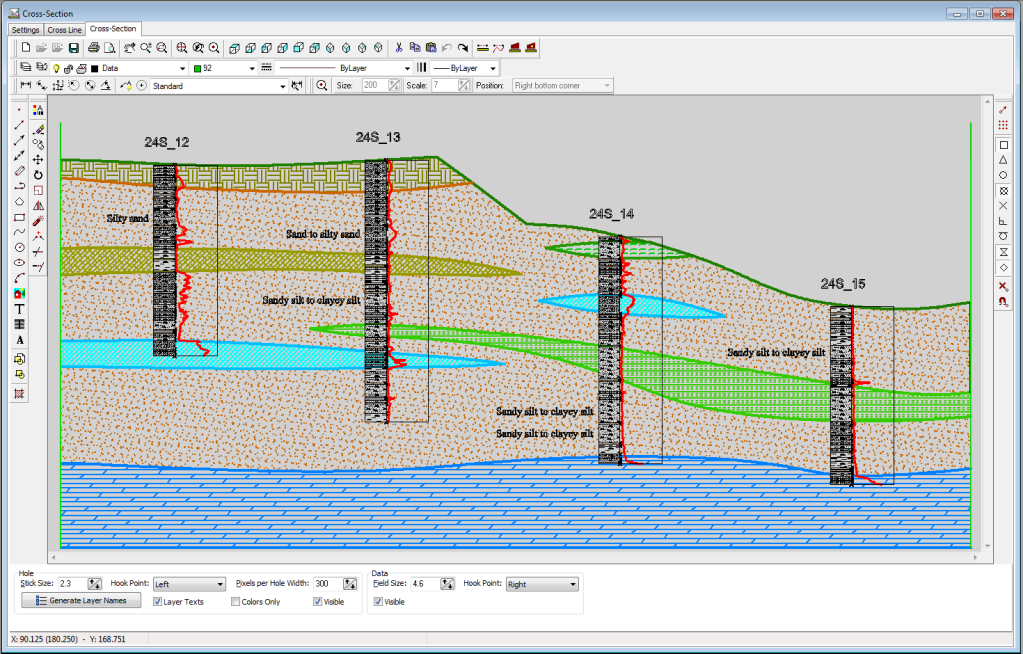
Task: Enable the Colors Only checkbox
Action: [x=236, y=602]
